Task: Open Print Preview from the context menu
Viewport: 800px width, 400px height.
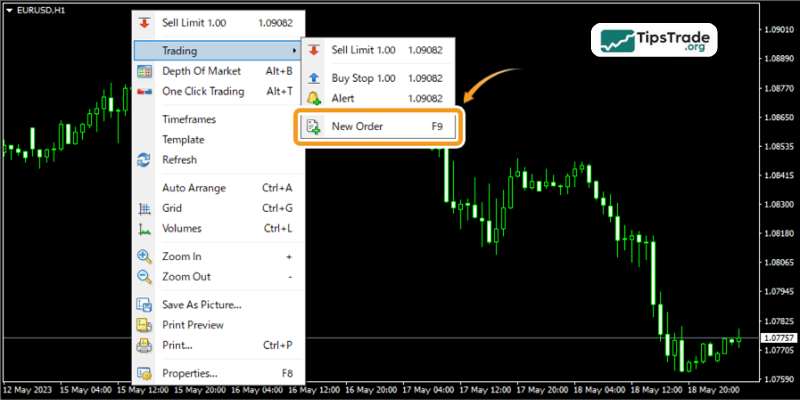Action: 193,325
